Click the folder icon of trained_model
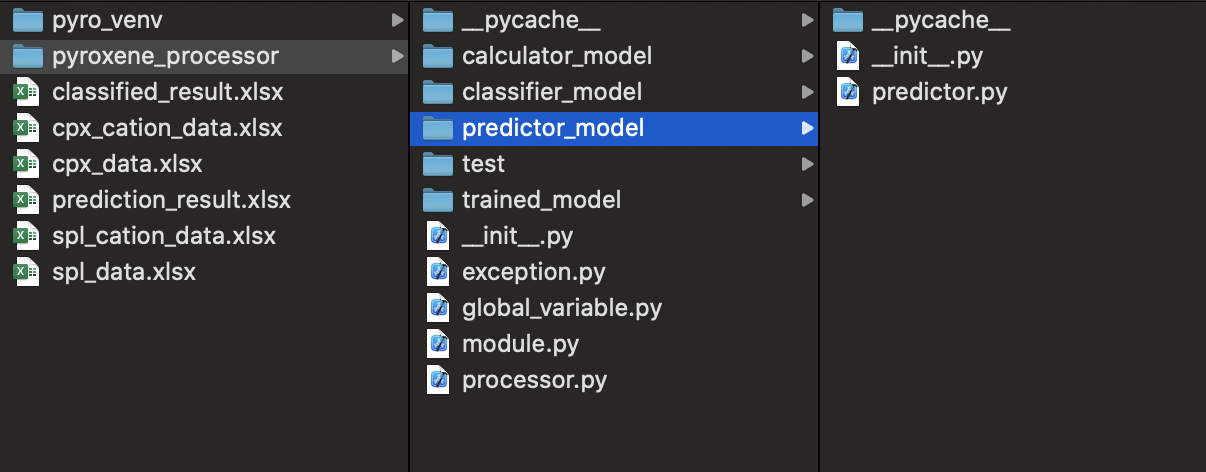The image size is (1206, 472). coord(437,200)
